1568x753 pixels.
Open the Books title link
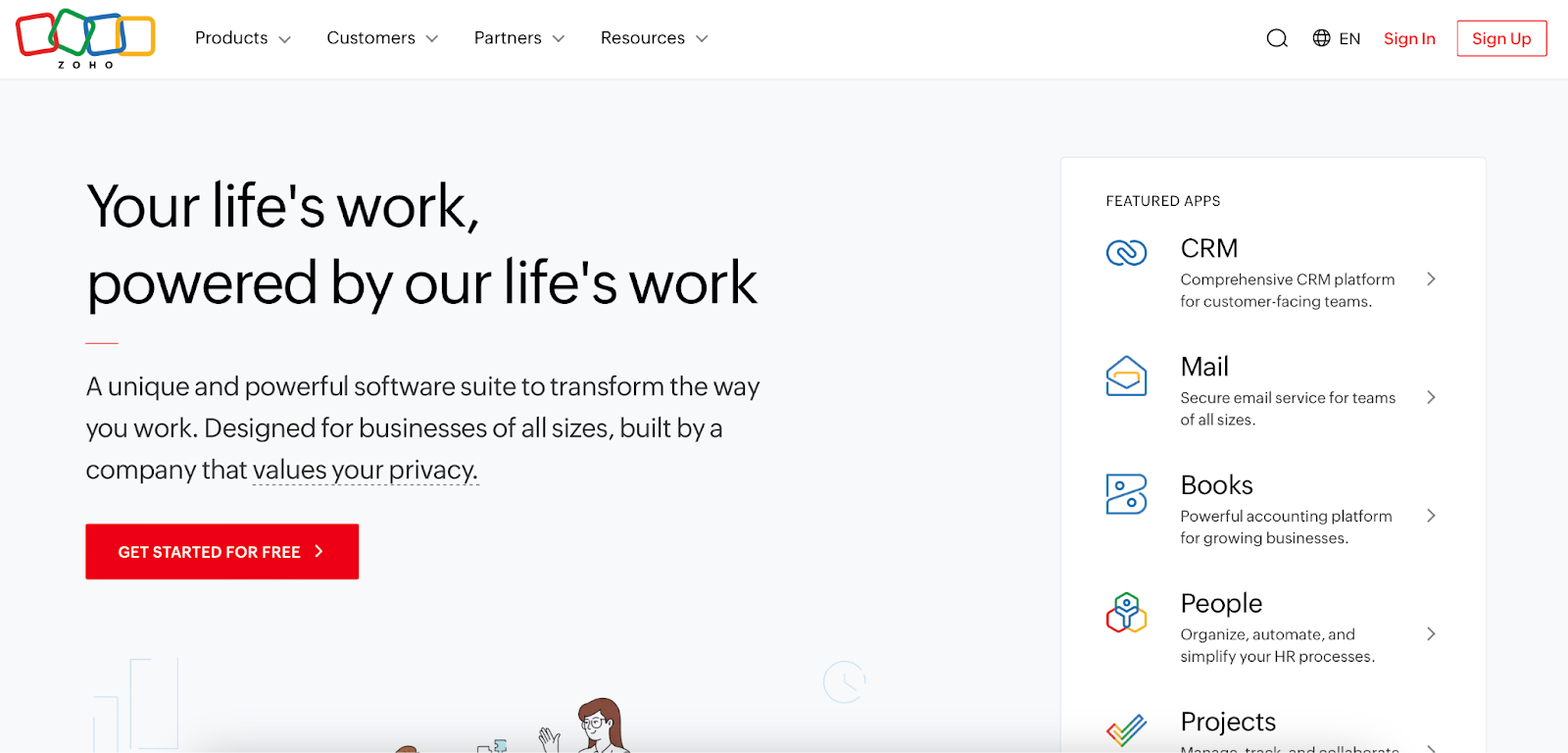[1217, 485]
